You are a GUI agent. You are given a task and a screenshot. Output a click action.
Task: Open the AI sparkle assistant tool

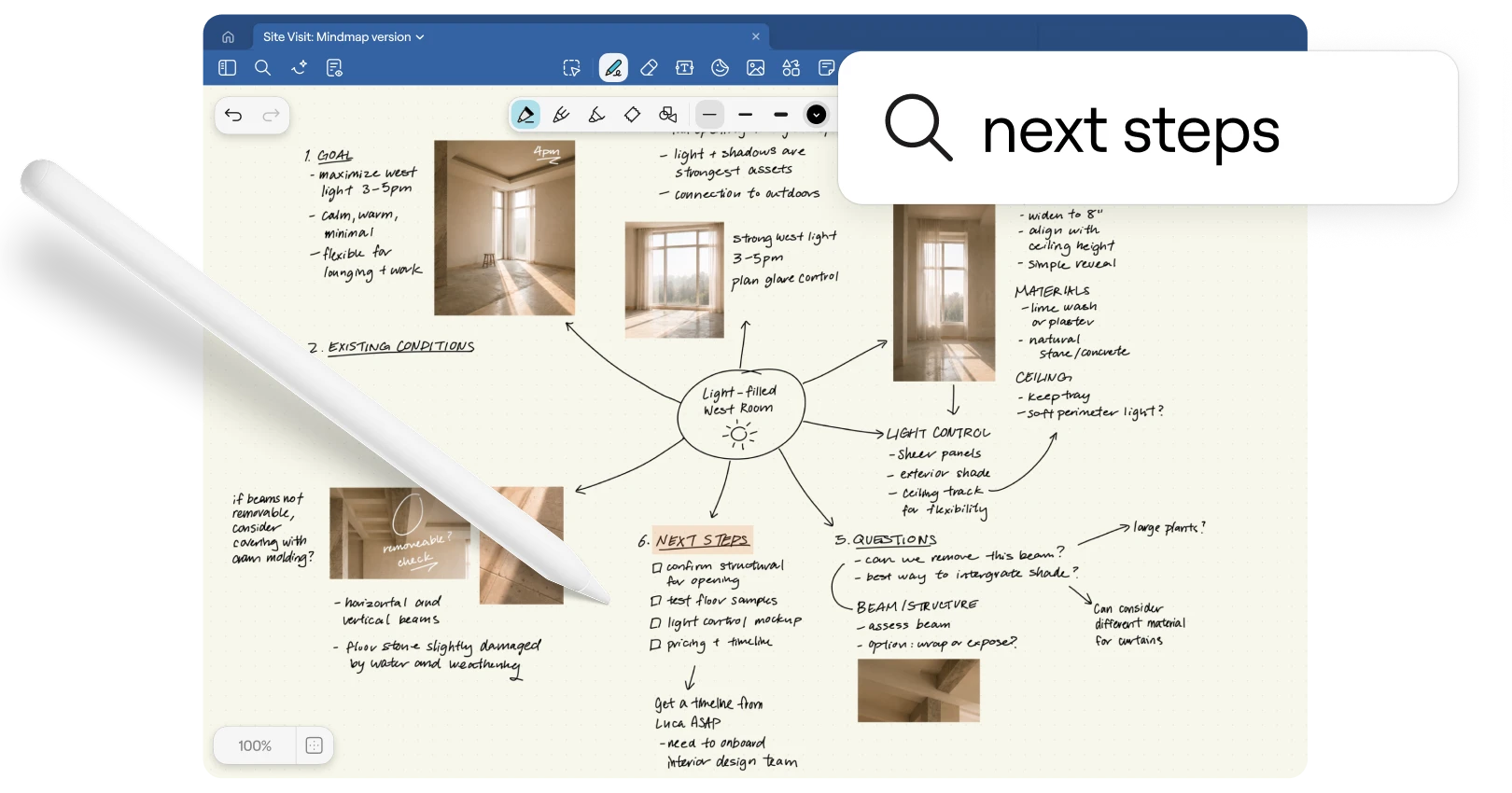(299, 67)
